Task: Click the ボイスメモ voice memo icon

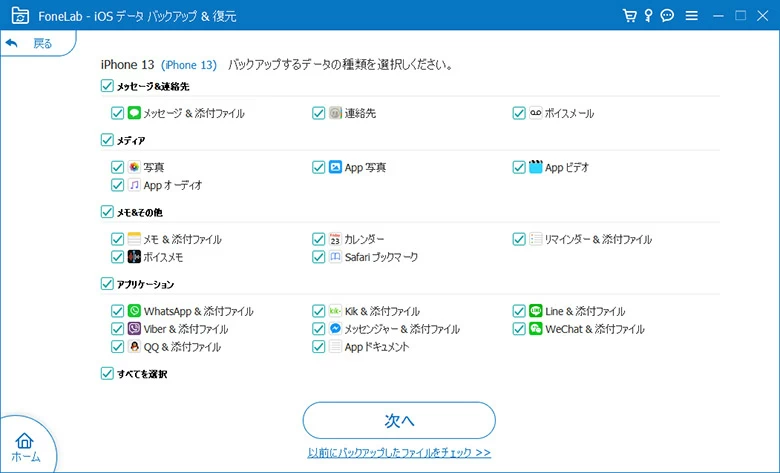Action: point(134,257)
